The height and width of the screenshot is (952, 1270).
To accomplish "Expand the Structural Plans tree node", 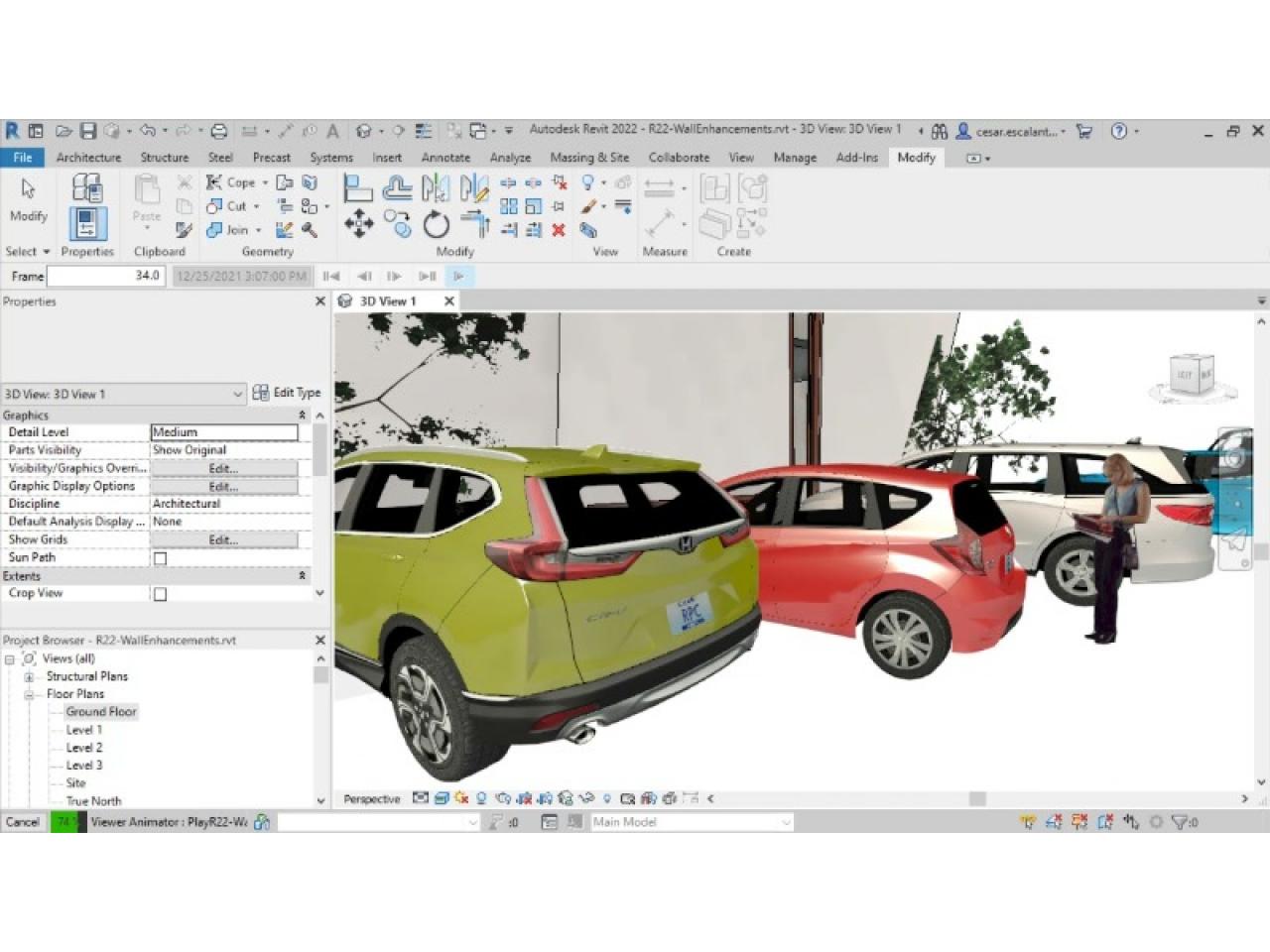I will click(x=30, y=677).
